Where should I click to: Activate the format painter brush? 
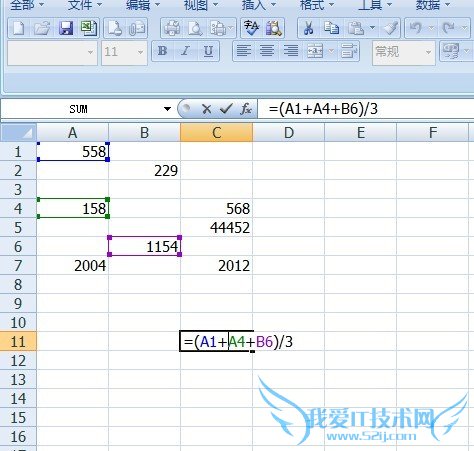point(391,28)
